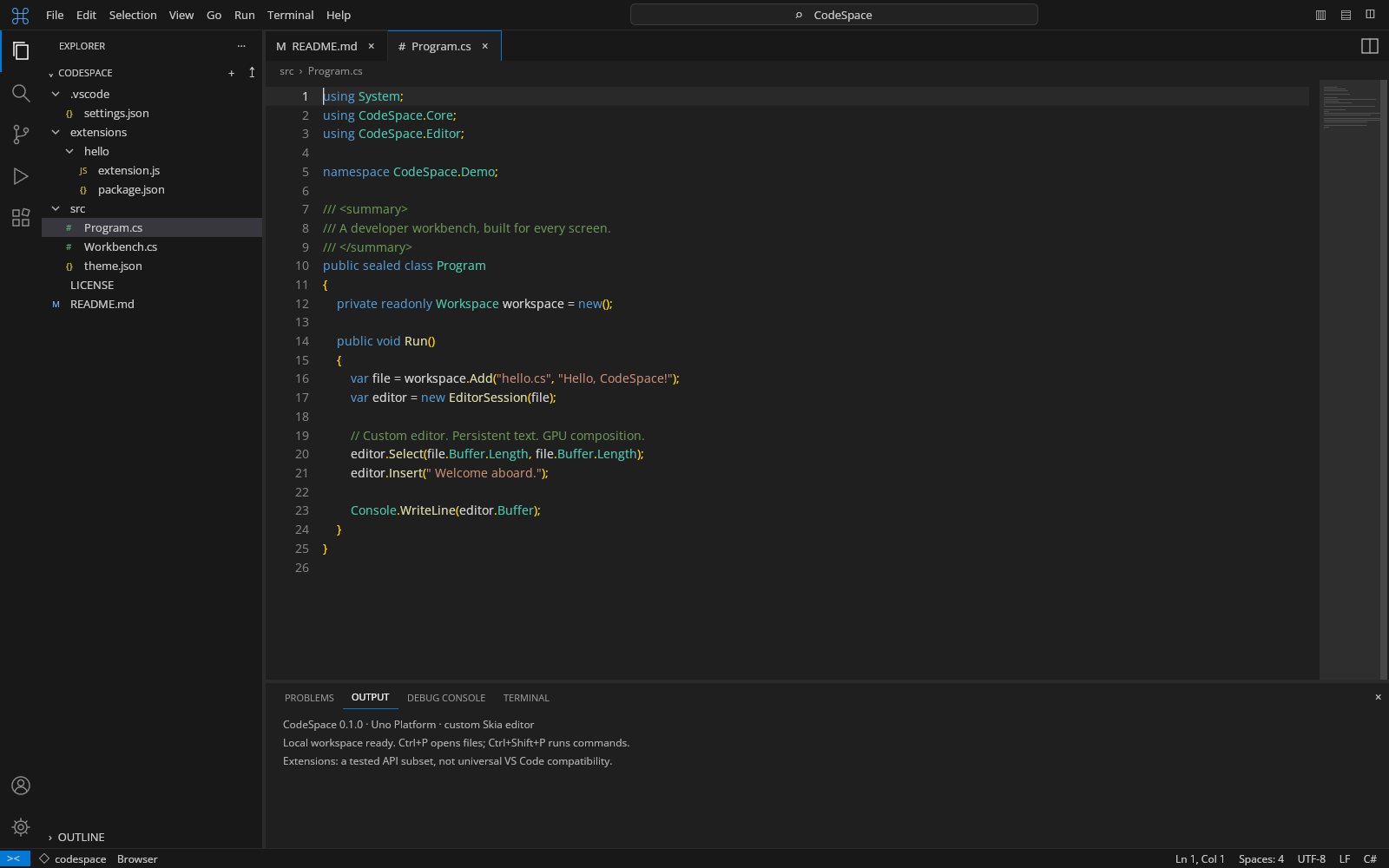The width and height of the screenshot is (1389, 868).
Task: Close the README.md tab
Action: tap(371, 46)
